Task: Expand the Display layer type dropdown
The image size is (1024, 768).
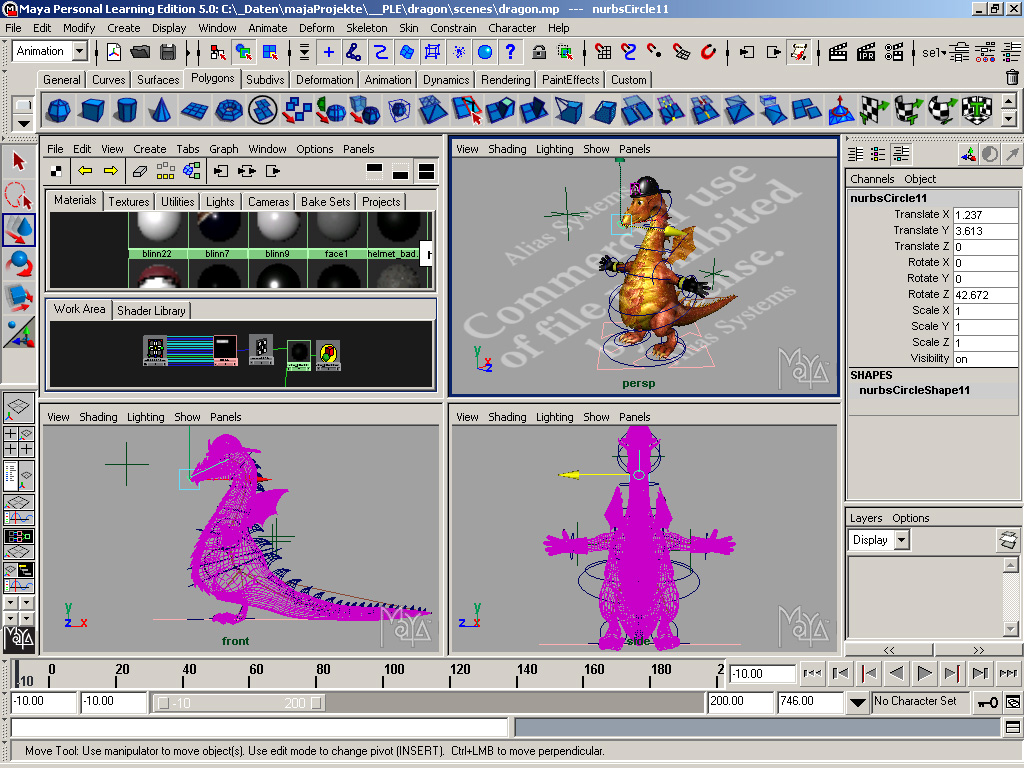Action: click(901, 540)
